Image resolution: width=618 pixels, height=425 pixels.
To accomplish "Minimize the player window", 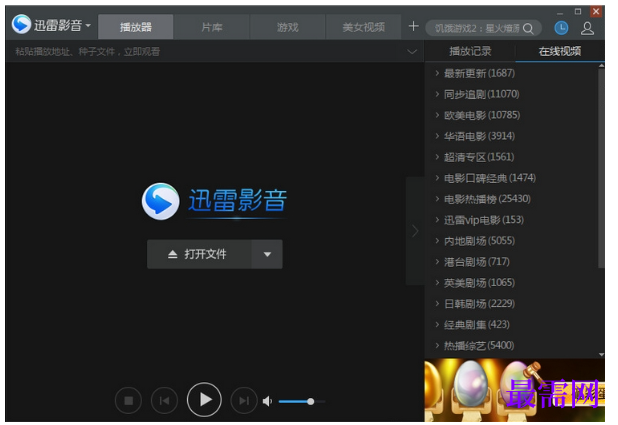I will coord(560,12).
